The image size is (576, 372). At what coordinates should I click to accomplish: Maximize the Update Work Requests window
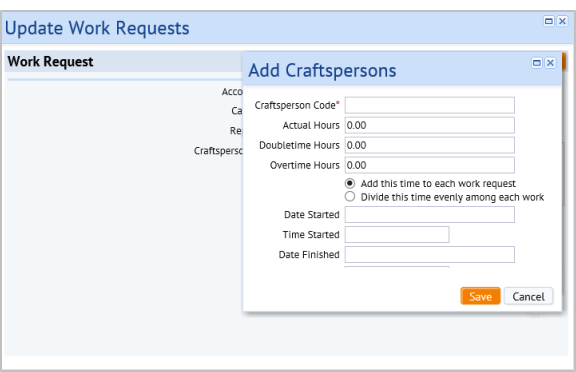pyautogui.click(x=549, y=21)
